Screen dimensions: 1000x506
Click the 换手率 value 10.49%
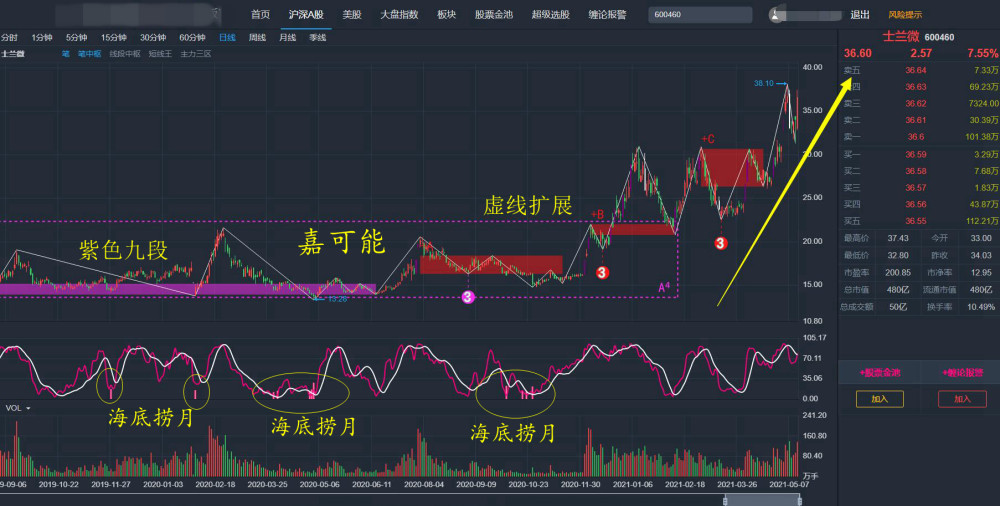coord(980,307)
